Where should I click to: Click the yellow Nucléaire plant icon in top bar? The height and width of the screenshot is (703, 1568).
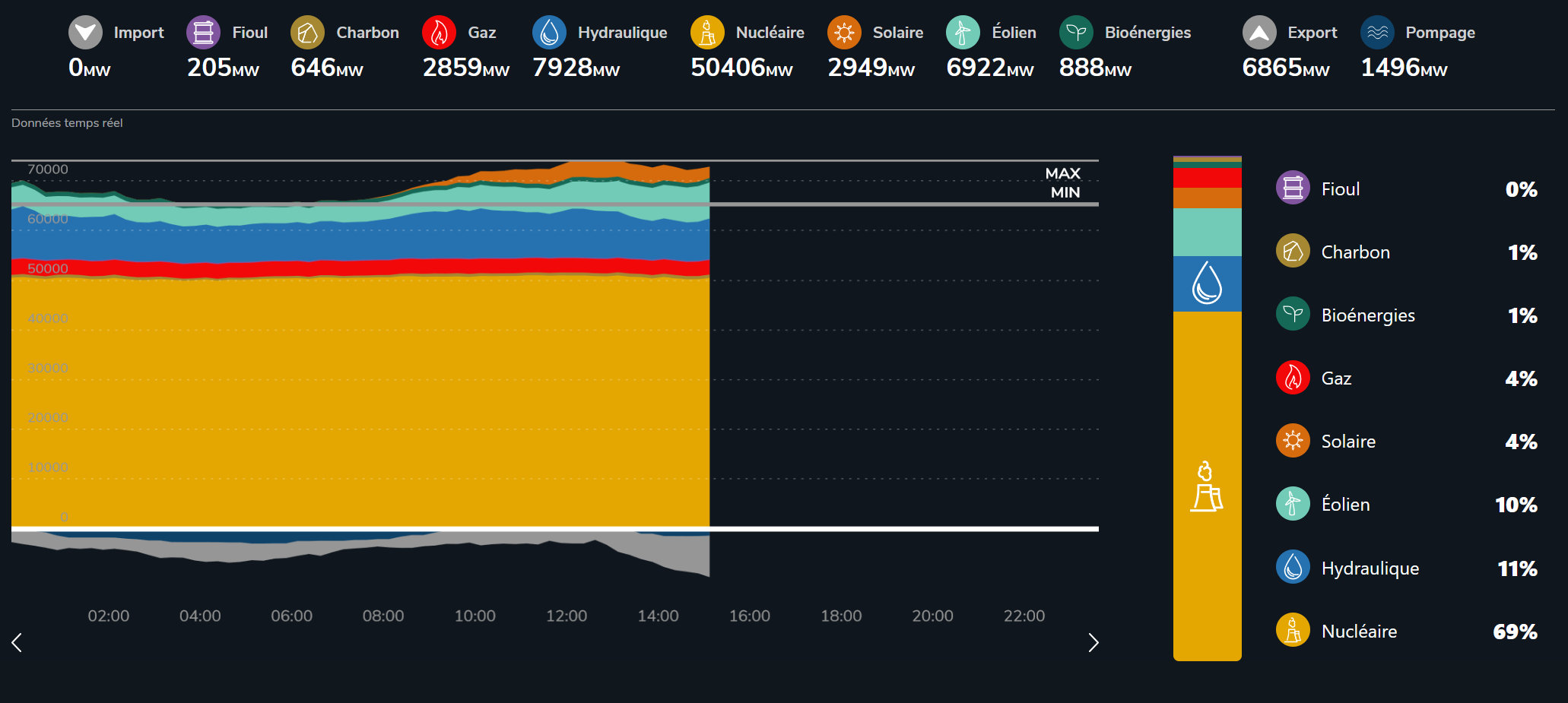click(707, 33)
